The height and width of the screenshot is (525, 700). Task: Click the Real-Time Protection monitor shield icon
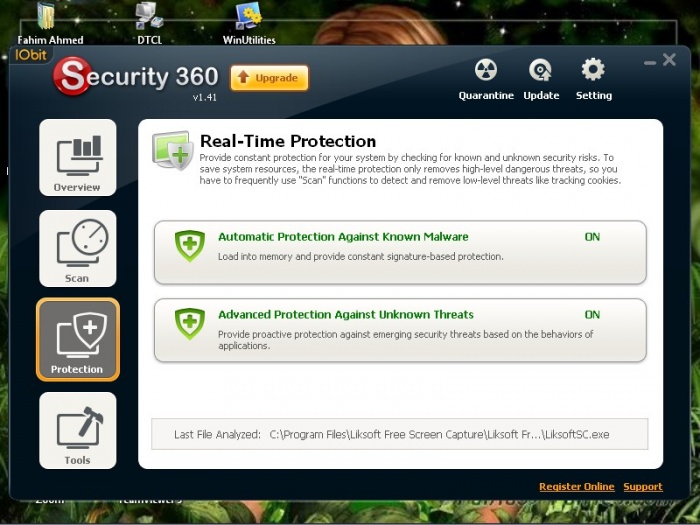(172, 150)
